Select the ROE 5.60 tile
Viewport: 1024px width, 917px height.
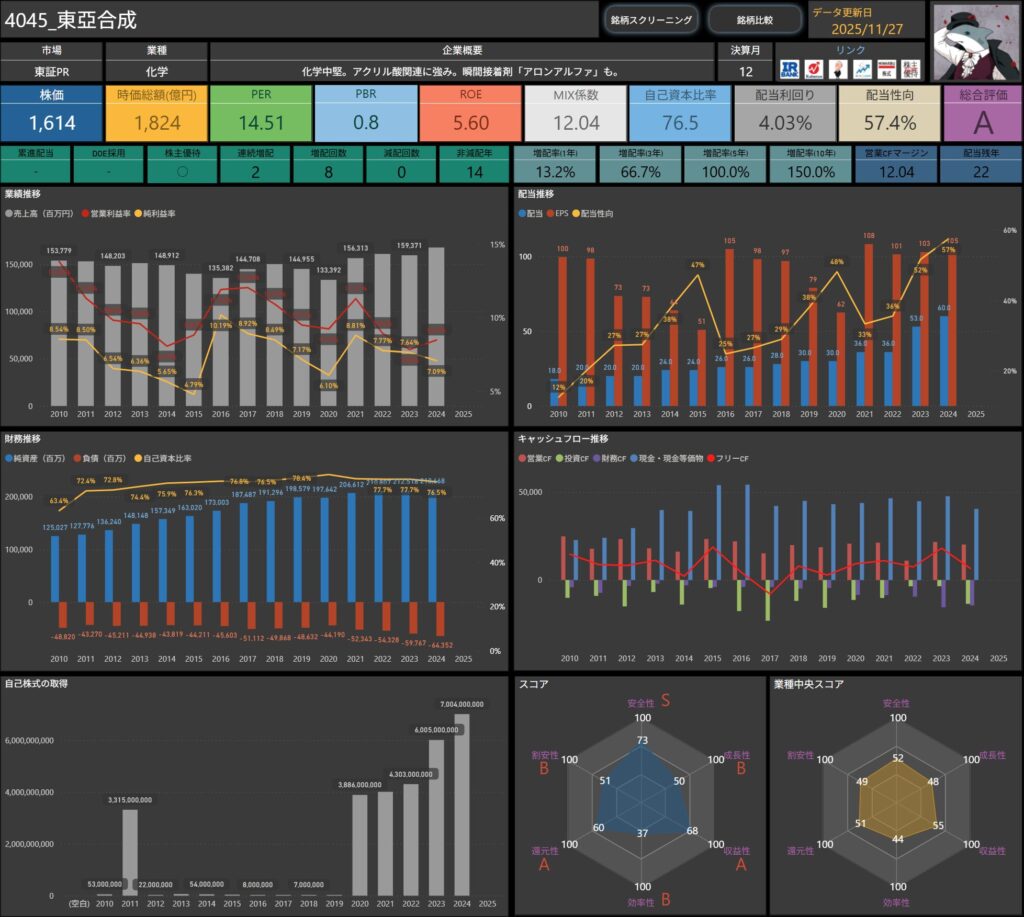pos(470,113)
